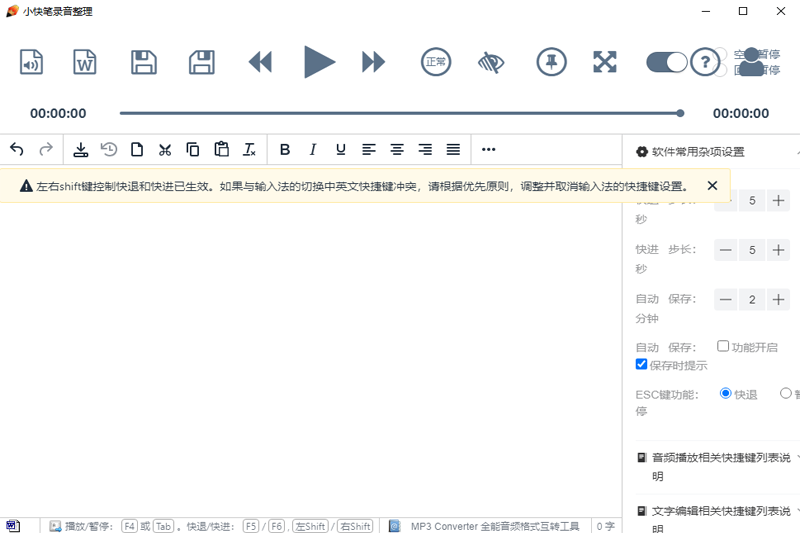Click the 快进 步长 value field showing 5
The width and height of the screenshot is (800, 533).
tap(752, 250)
